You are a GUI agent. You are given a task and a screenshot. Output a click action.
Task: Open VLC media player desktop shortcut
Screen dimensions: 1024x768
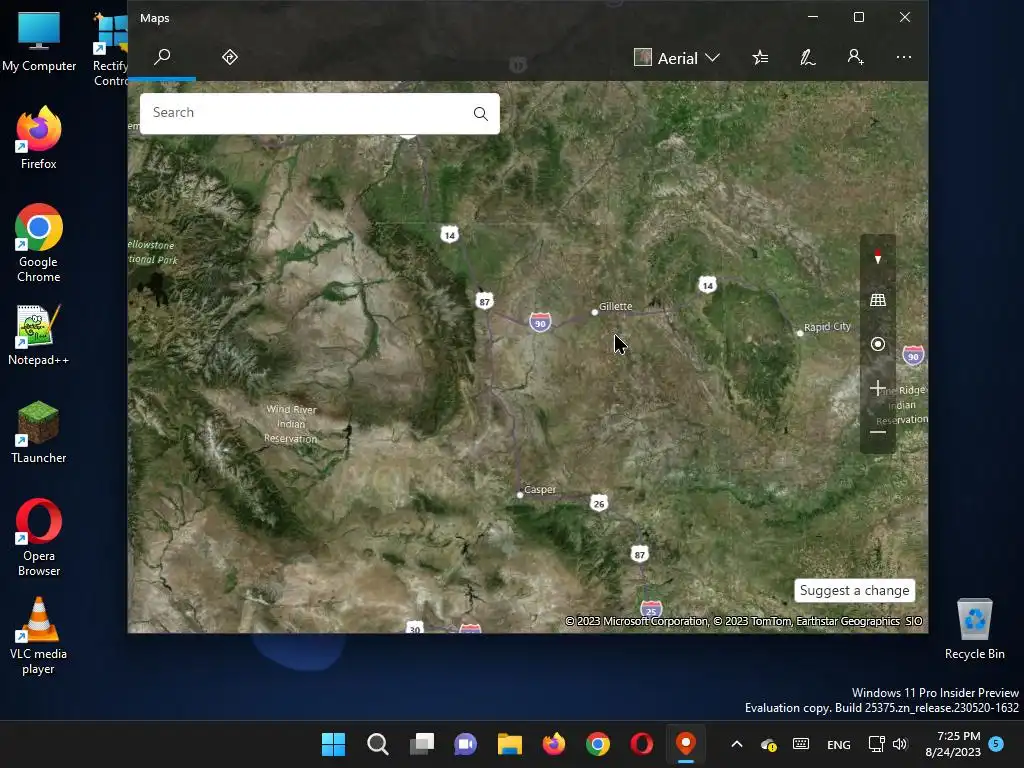pos(39,635)
